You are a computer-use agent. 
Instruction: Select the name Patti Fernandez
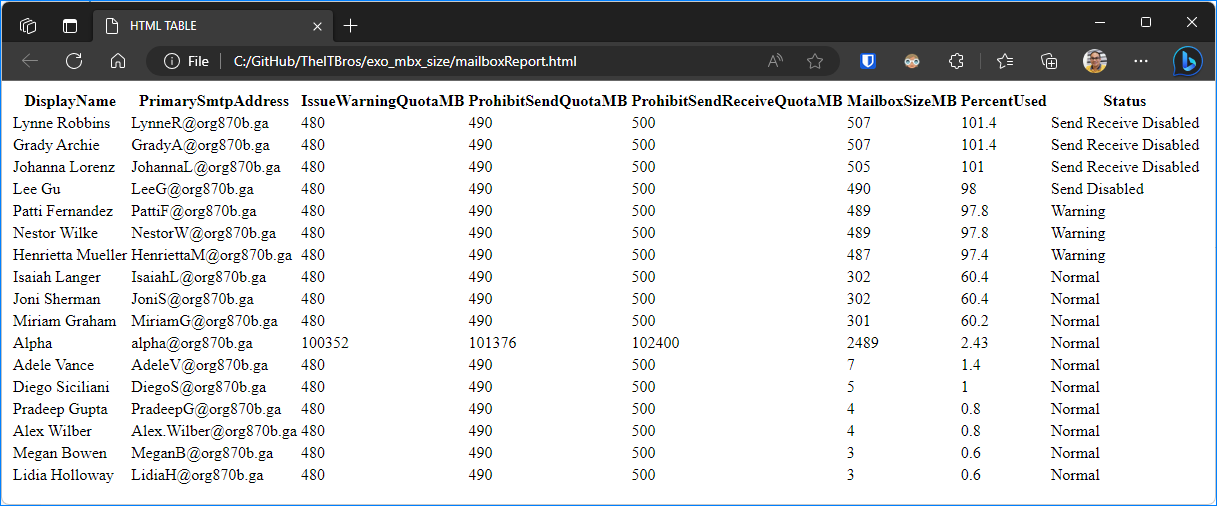point(63,211)
